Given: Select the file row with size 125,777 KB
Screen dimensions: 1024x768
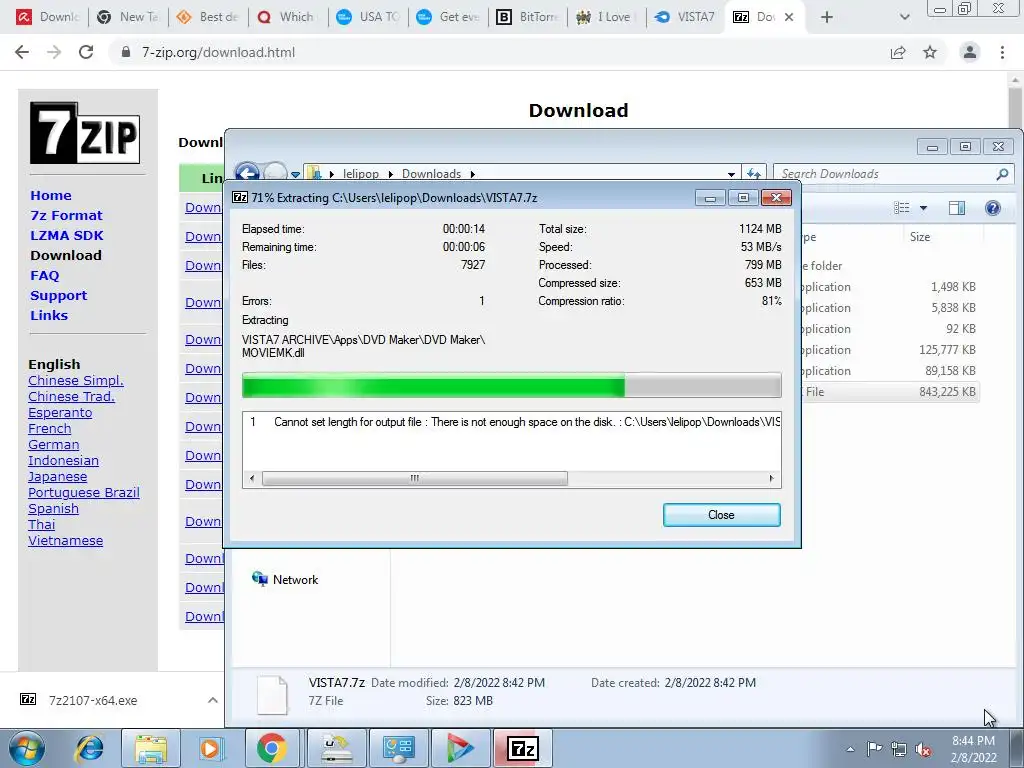Looking at the screenshot, I should tap(889, 349).
